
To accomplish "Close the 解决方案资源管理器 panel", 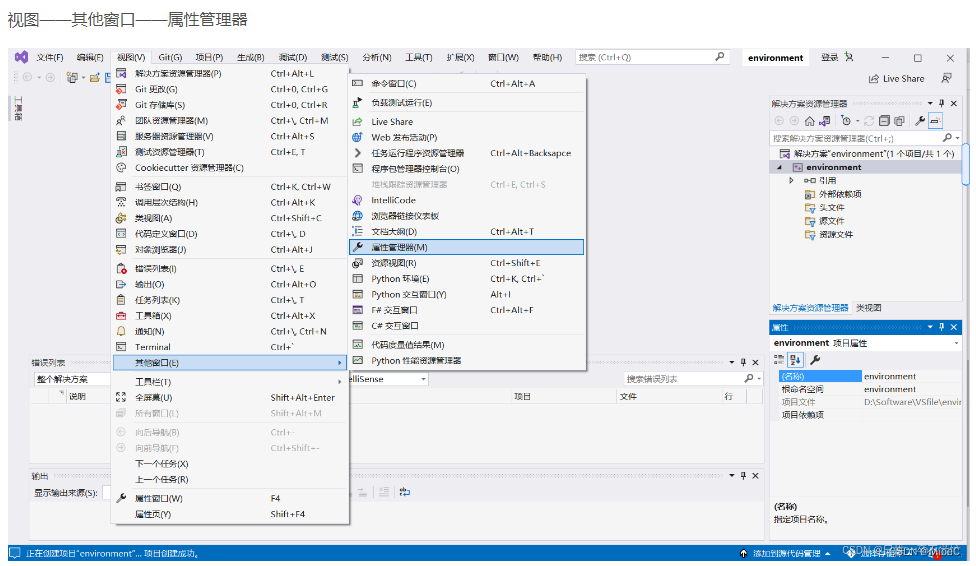I will [954, 103].
